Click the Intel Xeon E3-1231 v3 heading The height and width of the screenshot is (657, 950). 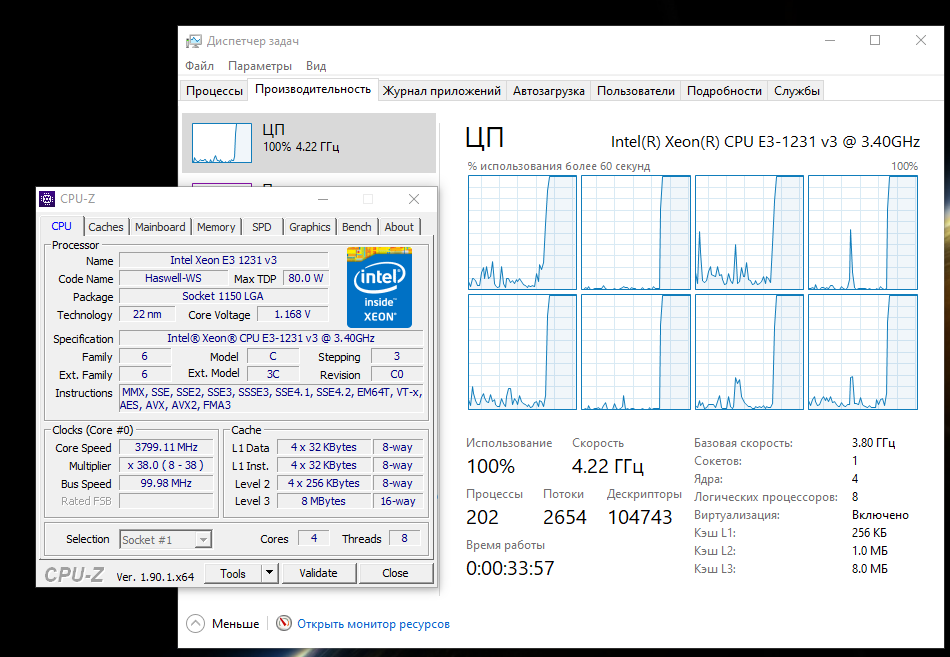click(x=765, y=142)
